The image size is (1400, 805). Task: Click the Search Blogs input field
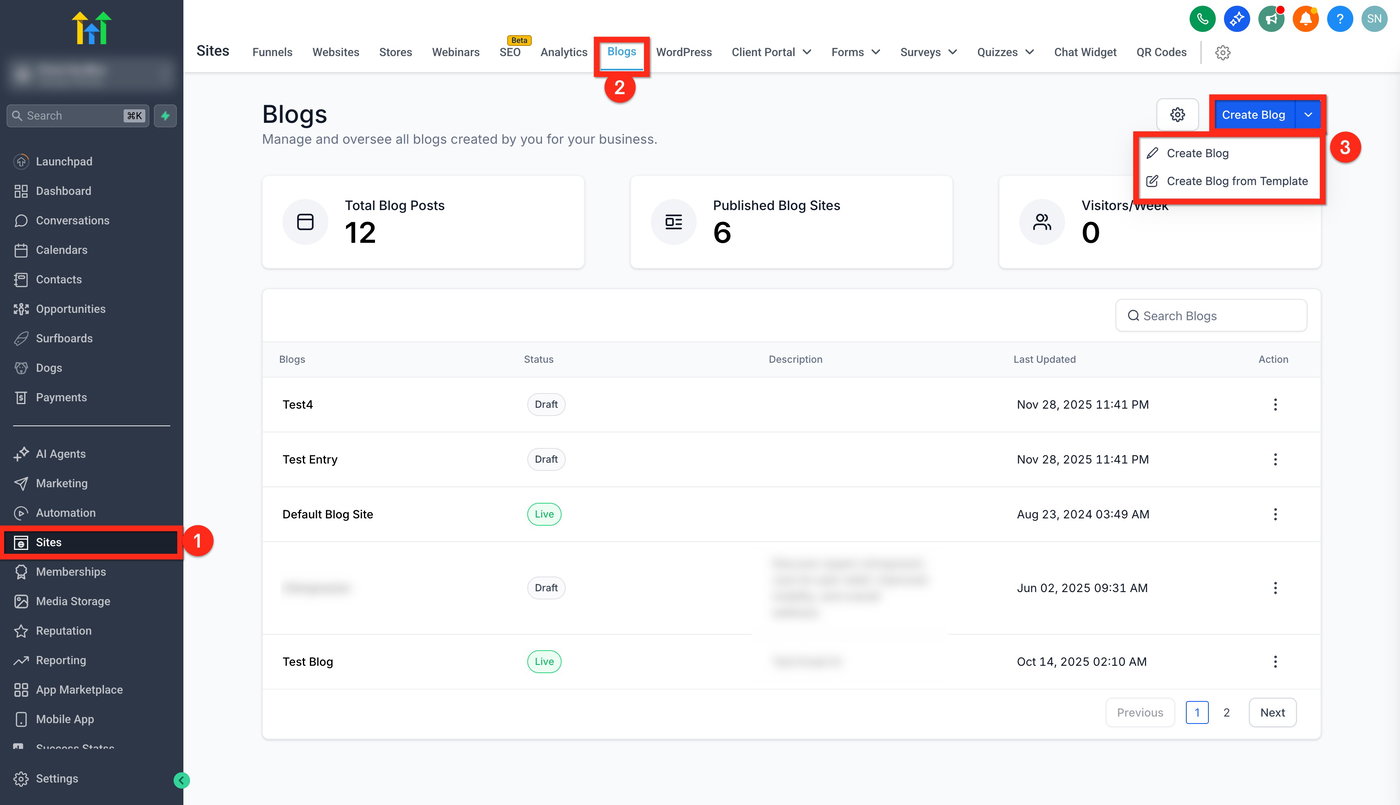[1211, 316]
